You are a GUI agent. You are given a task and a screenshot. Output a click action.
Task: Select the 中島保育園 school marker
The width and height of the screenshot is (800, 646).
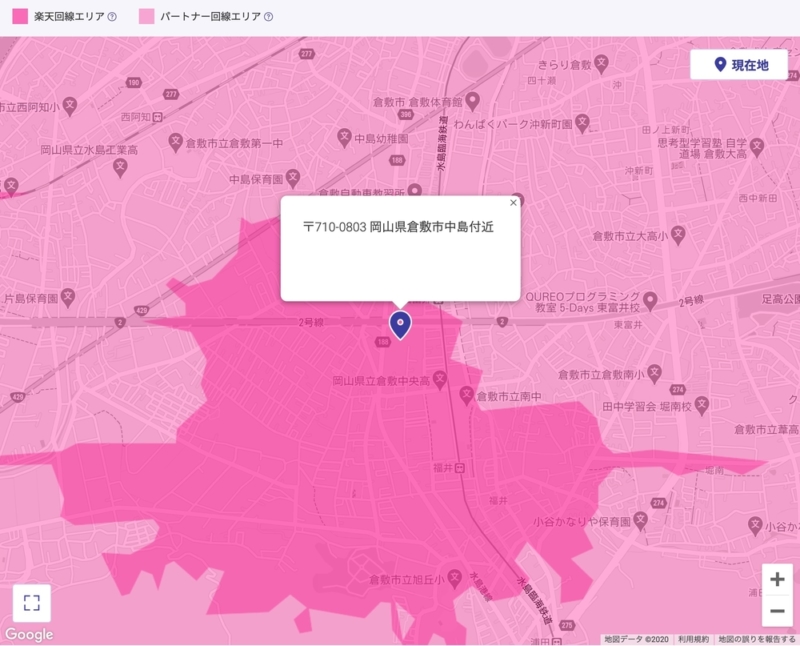pos(292,178)
